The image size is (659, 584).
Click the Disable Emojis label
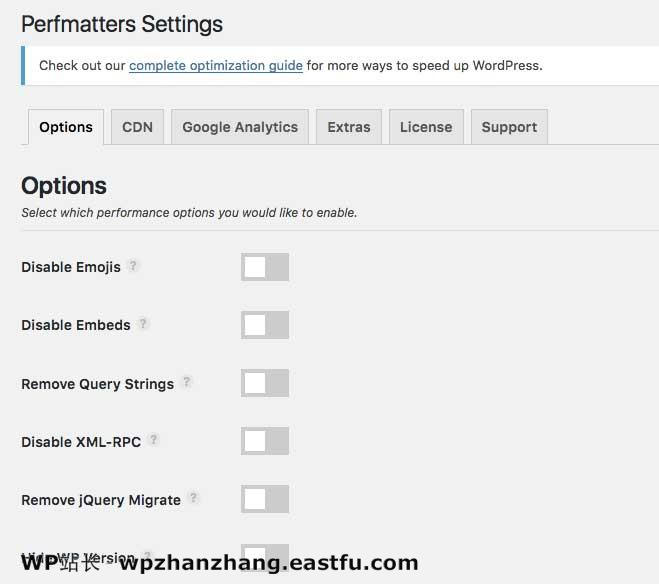click(x=71, y=267)
